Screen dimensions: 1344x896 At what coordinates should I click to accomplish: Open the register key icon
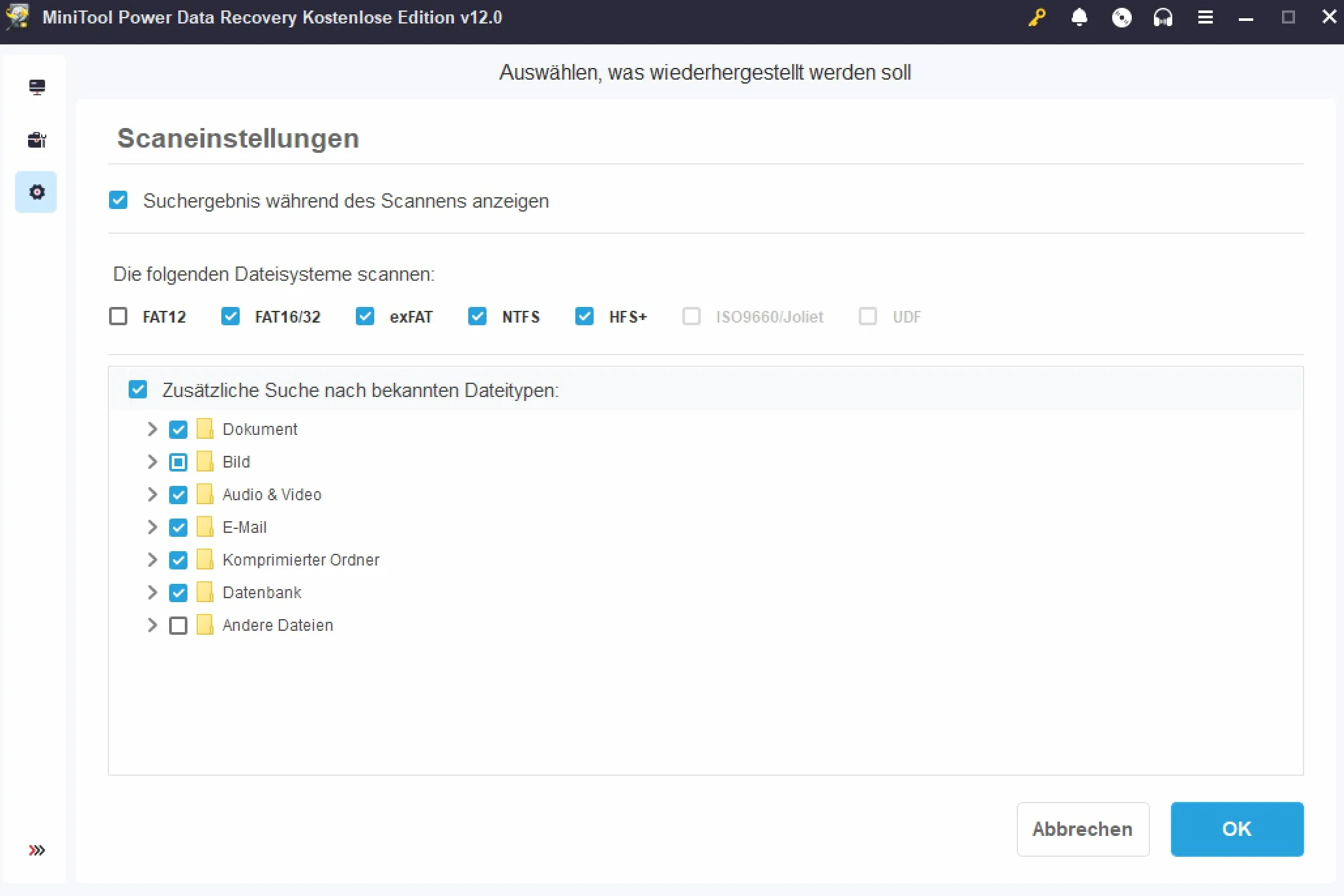click(1037, 18)
